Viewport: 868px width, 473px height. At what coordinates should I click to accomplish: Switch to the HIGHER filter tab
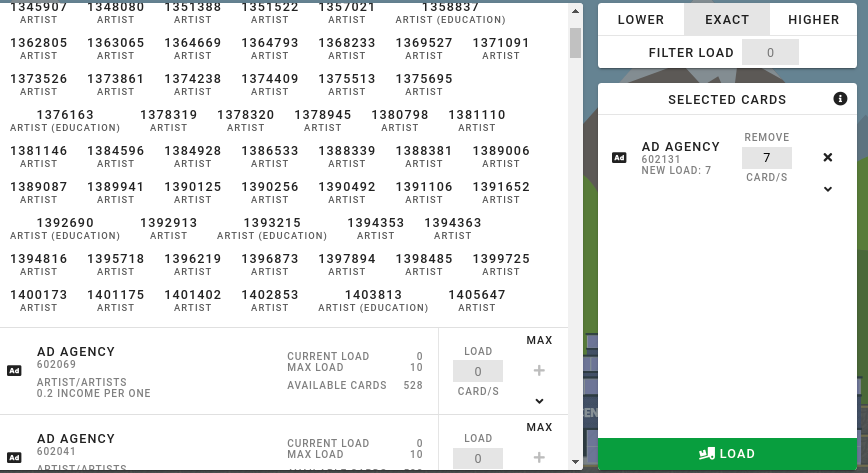[813, 19]
